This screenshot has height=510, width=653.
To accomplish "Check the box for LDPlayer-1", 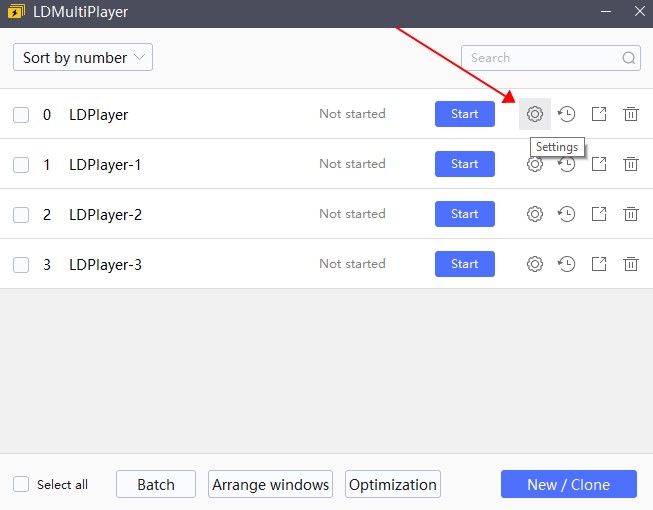I will coord(21,165).
